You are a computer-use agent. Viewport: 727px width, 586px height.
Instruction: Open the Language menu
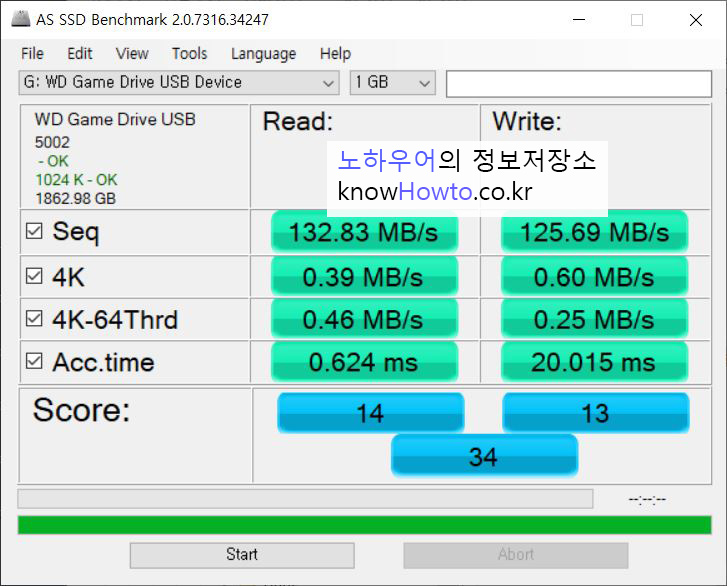tap(263, 54)
